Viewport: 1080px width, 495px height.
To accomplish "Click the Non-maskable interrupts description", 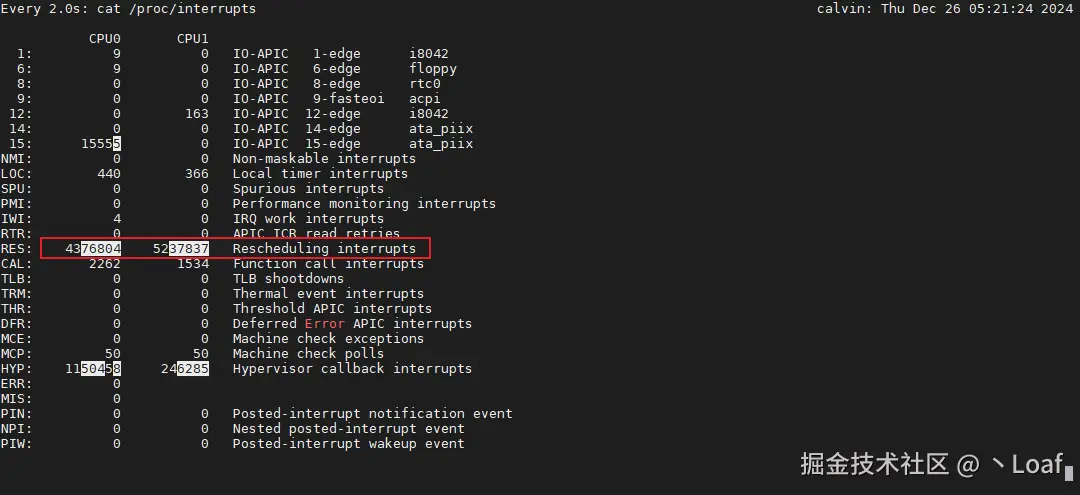I will pos(324,159).
